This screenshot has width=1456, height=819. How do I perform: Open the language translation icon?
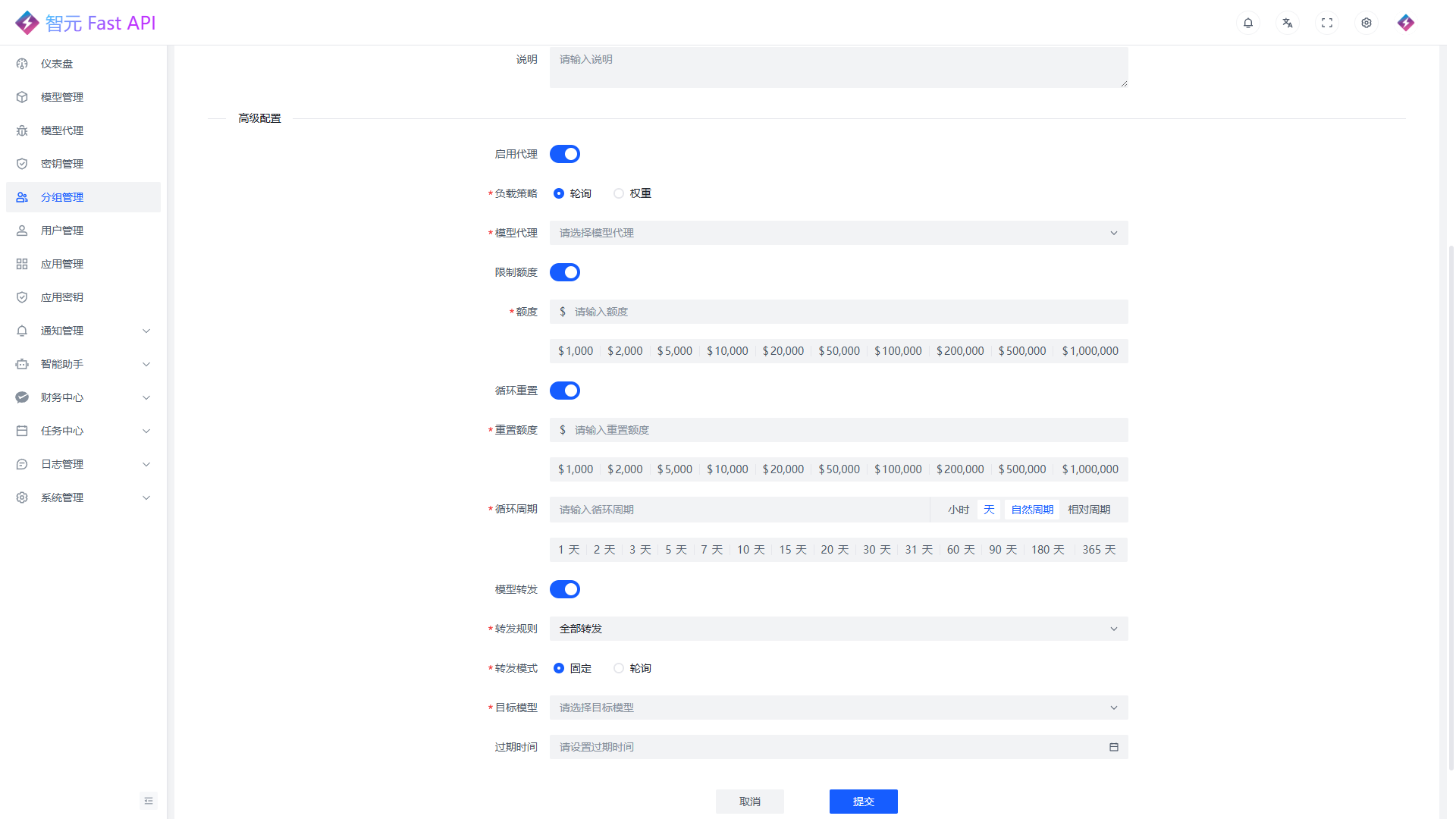(1288, 23)
